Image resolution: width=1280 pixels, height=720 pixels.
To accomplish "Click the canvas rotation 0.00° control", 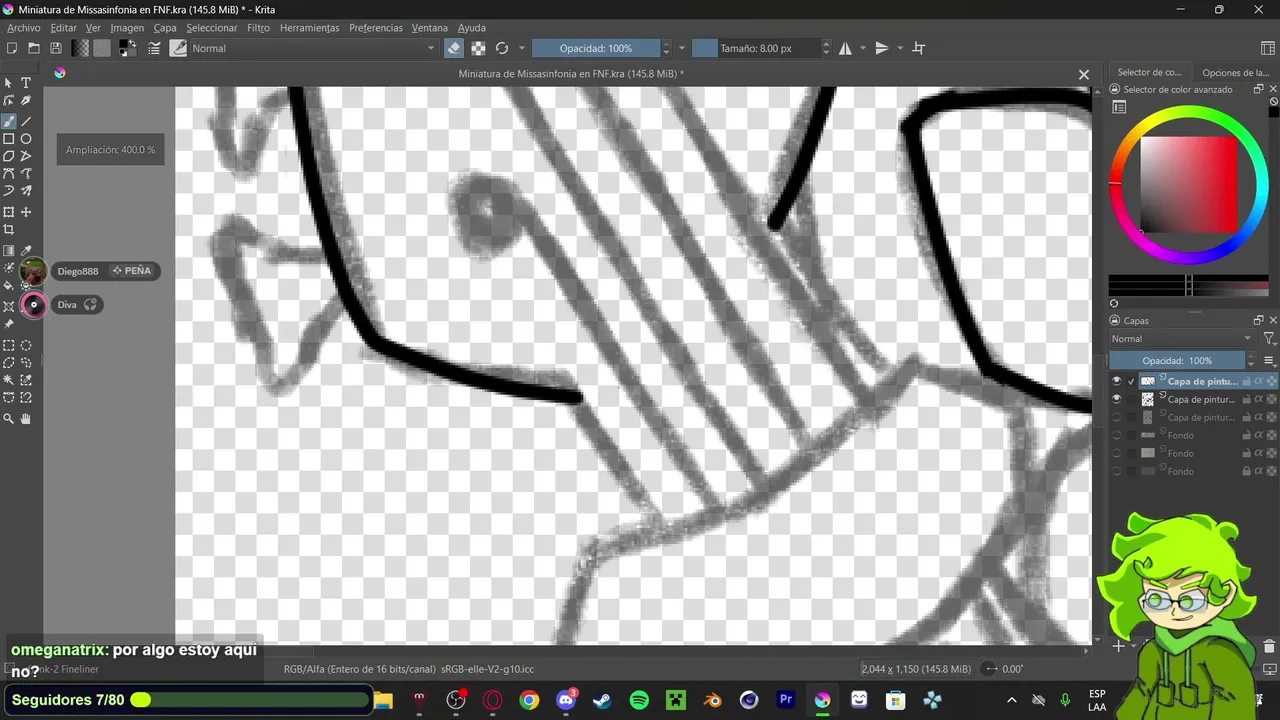I will click(1004, 669).
